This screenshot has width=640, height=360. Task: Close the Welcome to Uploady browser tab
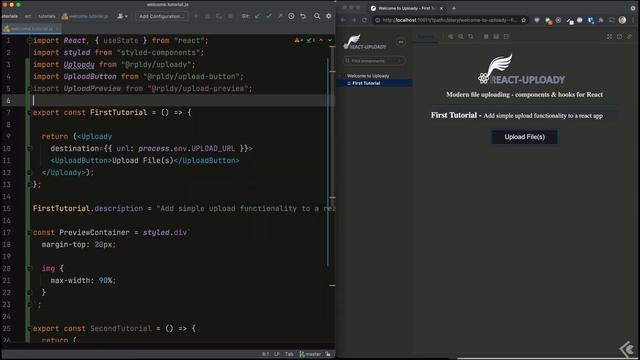pyautogui.click(x=441, y=8)
